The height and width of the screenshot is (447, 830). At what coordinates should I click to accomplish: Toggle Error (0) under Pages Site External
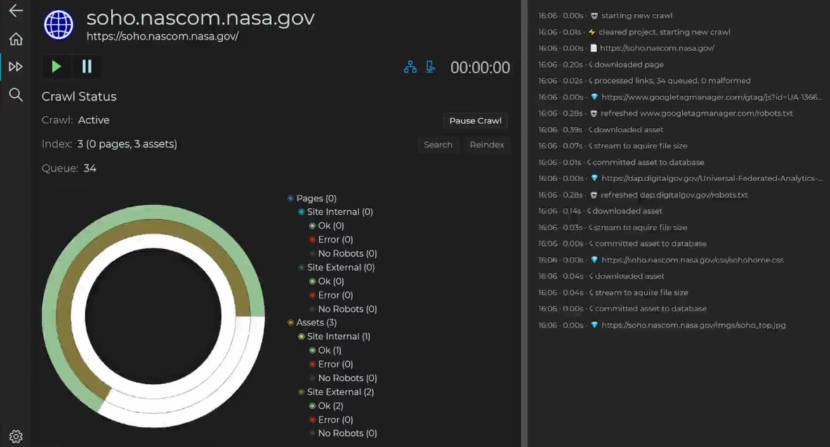(x=331, y=295)
